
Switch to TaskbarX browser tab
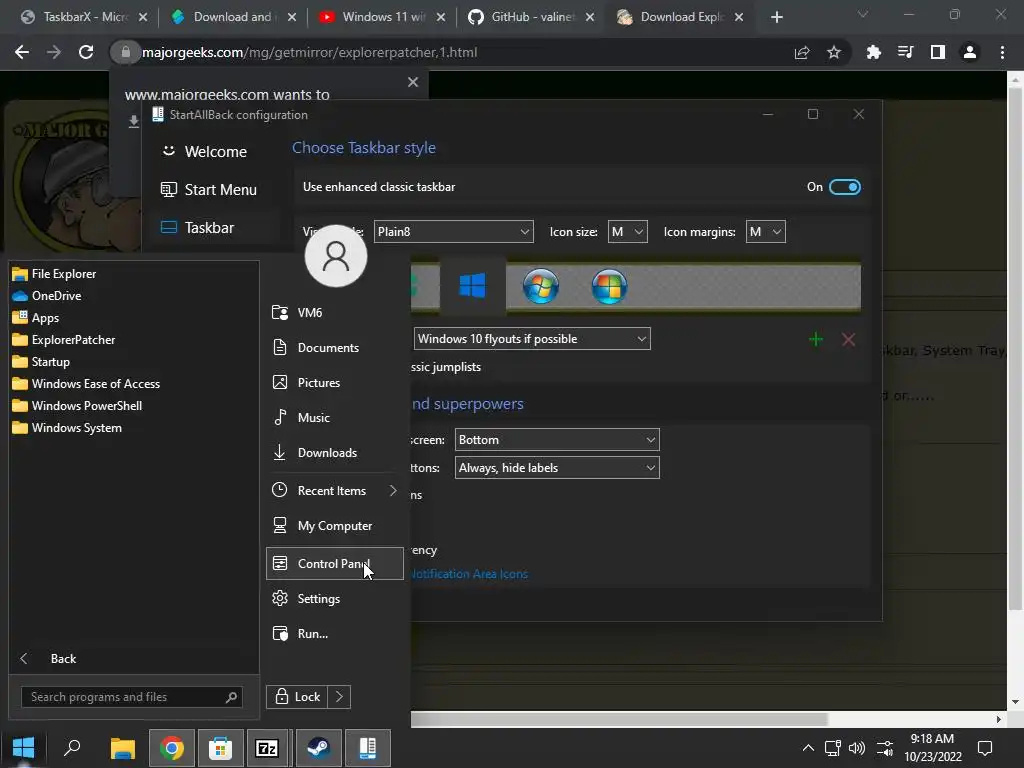tap(85, 17)
